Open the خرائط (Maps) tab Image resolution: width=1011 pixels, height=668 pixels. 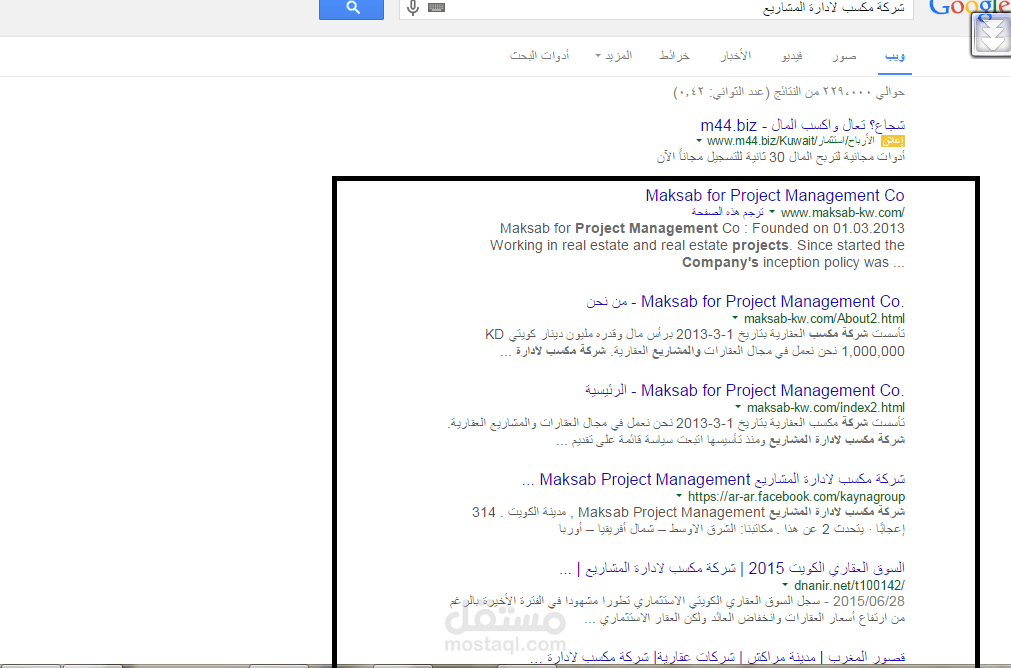tap(674, 56)
